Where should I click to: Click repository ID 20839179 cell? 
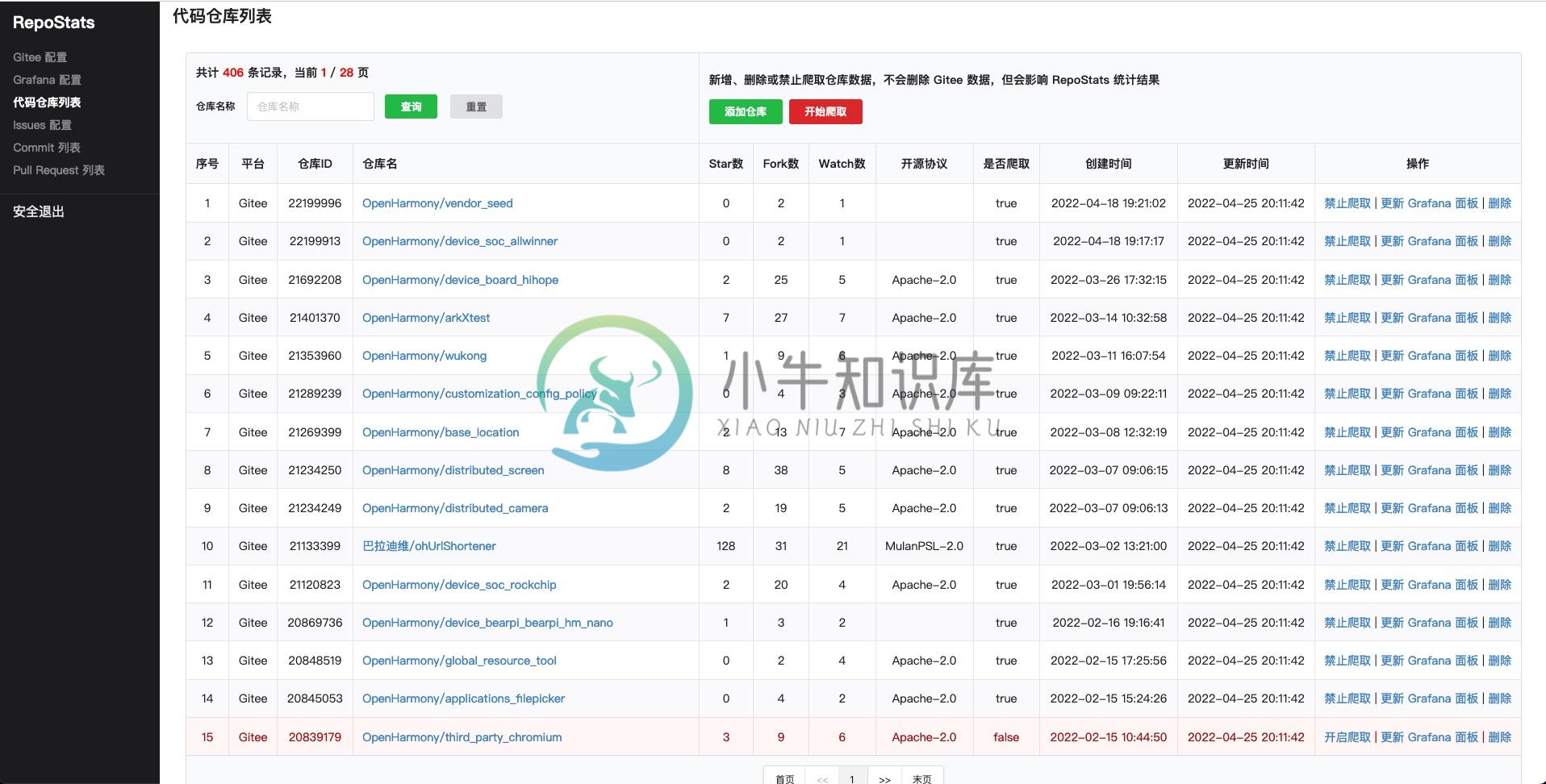click(x=315, y=737)
